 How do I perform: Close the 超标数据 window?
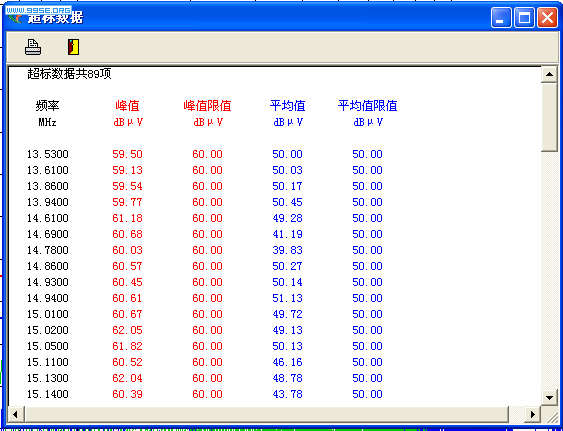pos(547,18)
